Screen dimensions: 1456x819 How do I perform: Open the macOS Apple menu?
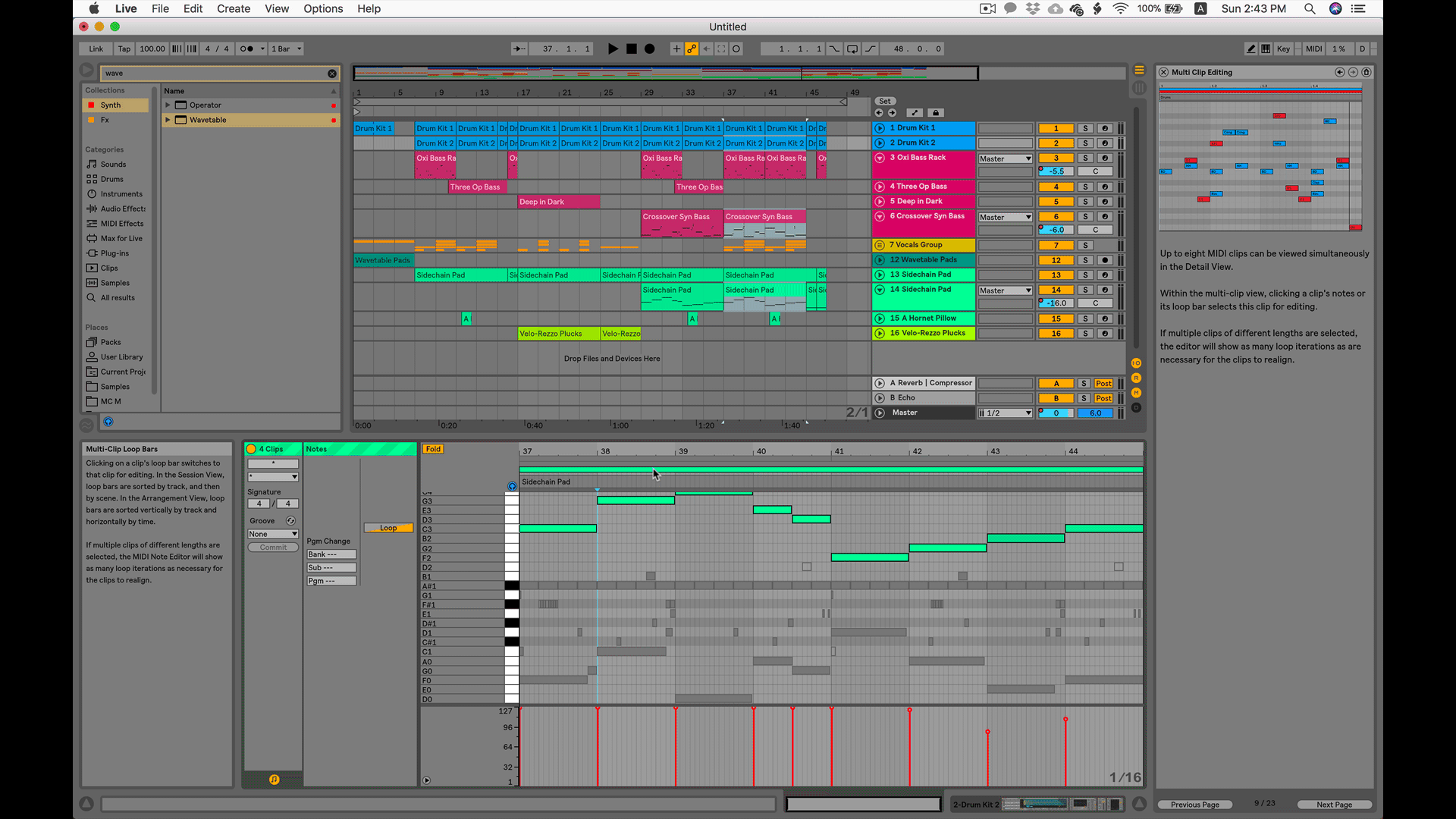pos(94,8)
